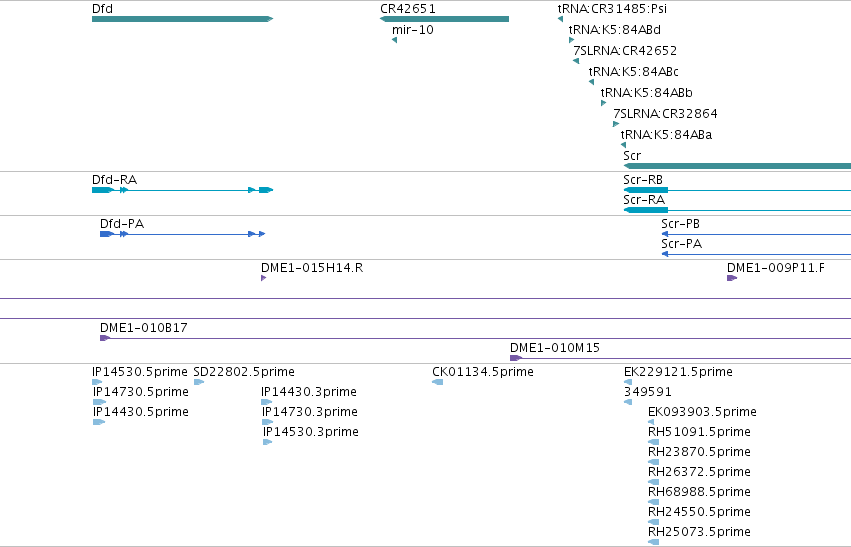Select the RH51091.5prime EST glyph
Viewport: 851px width, 547px height.
pos(653,442)
